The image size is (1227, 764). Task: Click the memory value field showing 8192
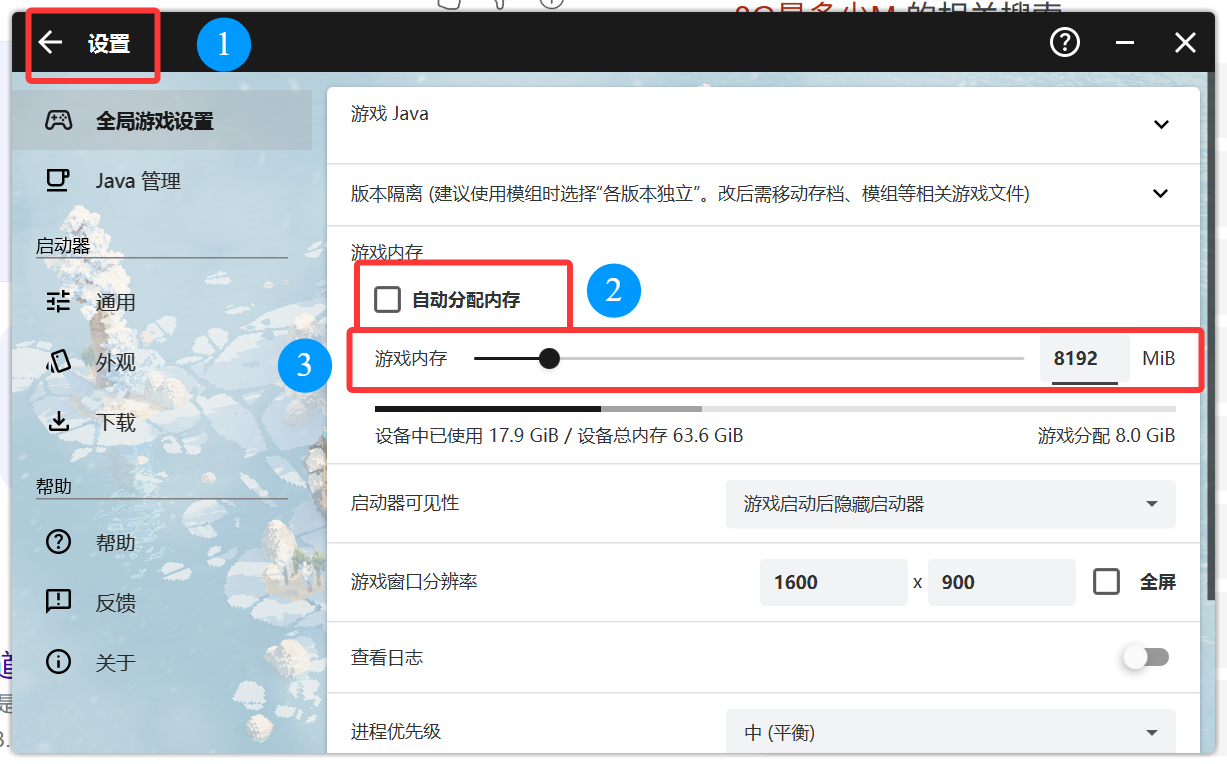[x=1084, y=358]
